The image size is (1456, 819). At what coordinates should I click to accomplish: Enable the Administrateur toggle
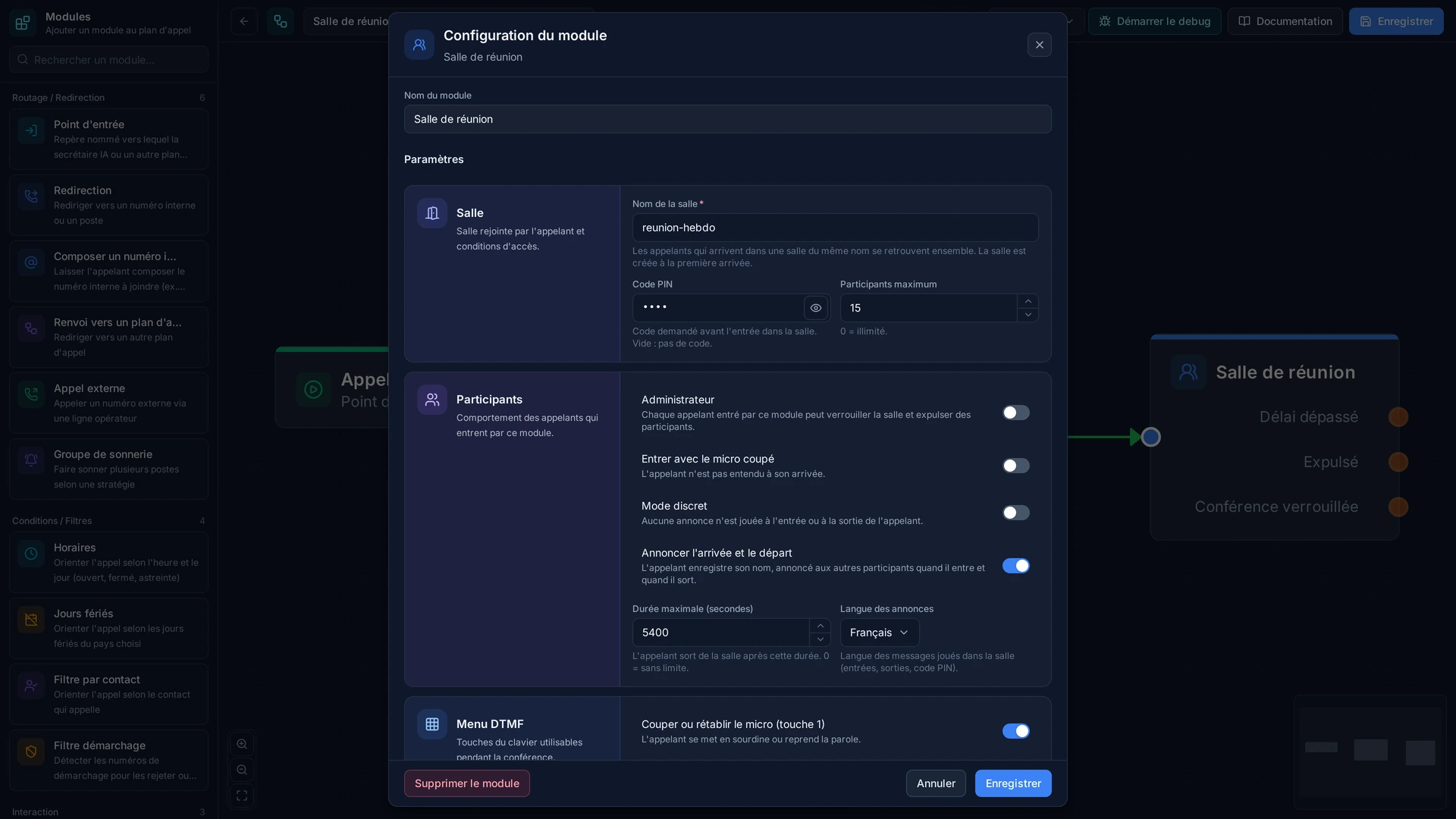pyautogui.click(x=1016, y=413)
